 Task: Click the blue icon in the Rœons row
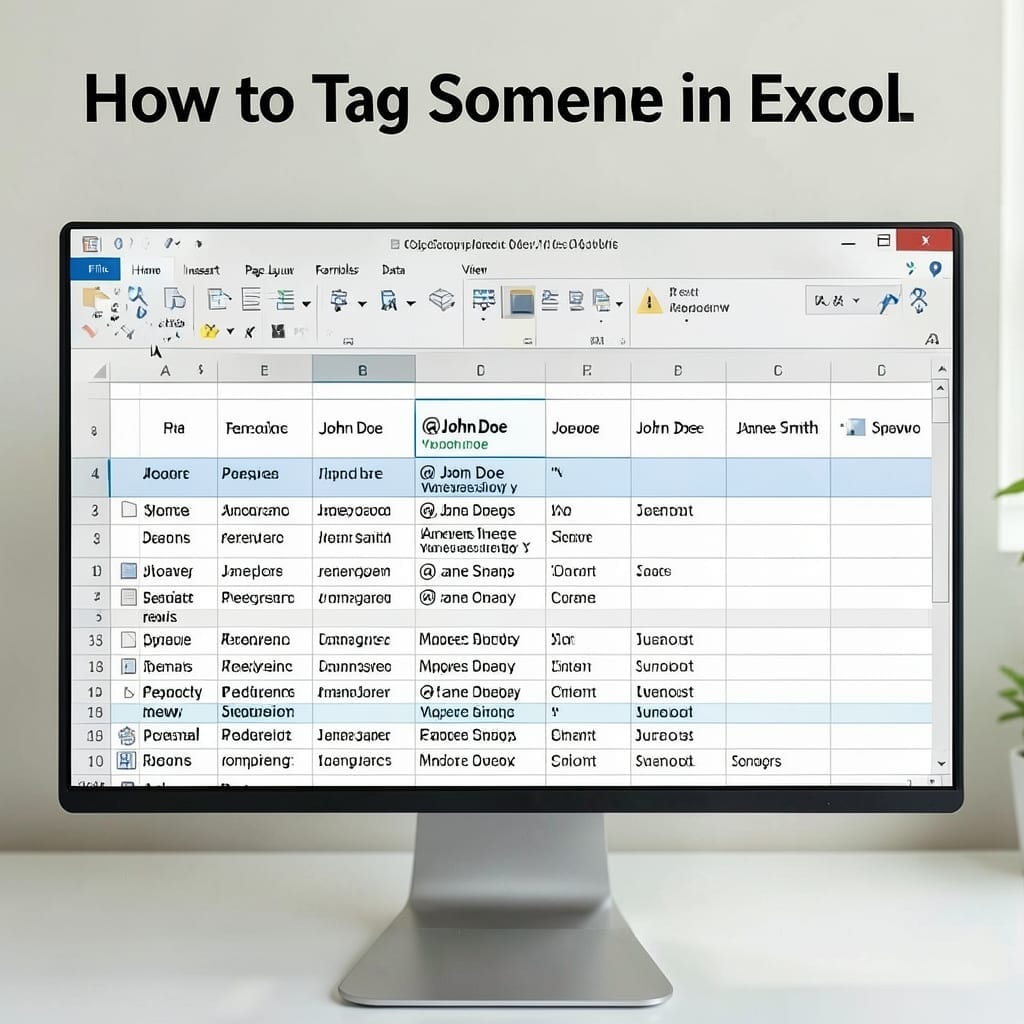click(126, 761)
